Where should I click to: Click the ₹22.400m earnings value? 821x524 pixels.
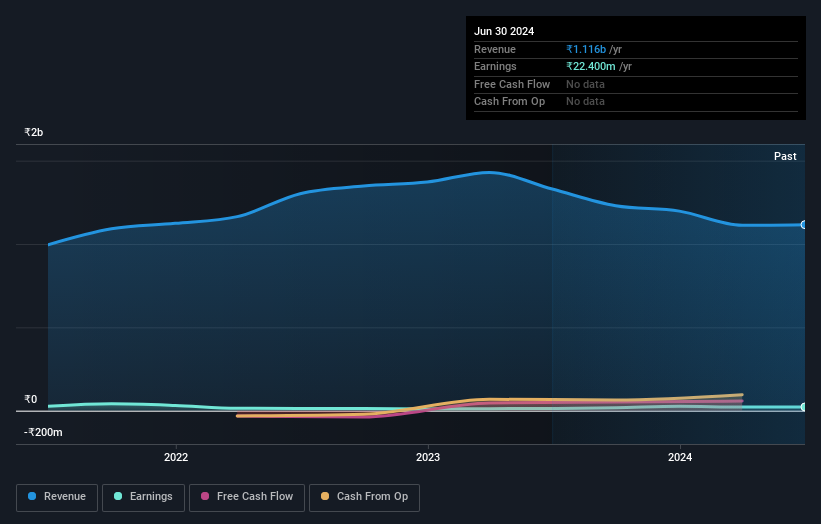coord(591,66)
